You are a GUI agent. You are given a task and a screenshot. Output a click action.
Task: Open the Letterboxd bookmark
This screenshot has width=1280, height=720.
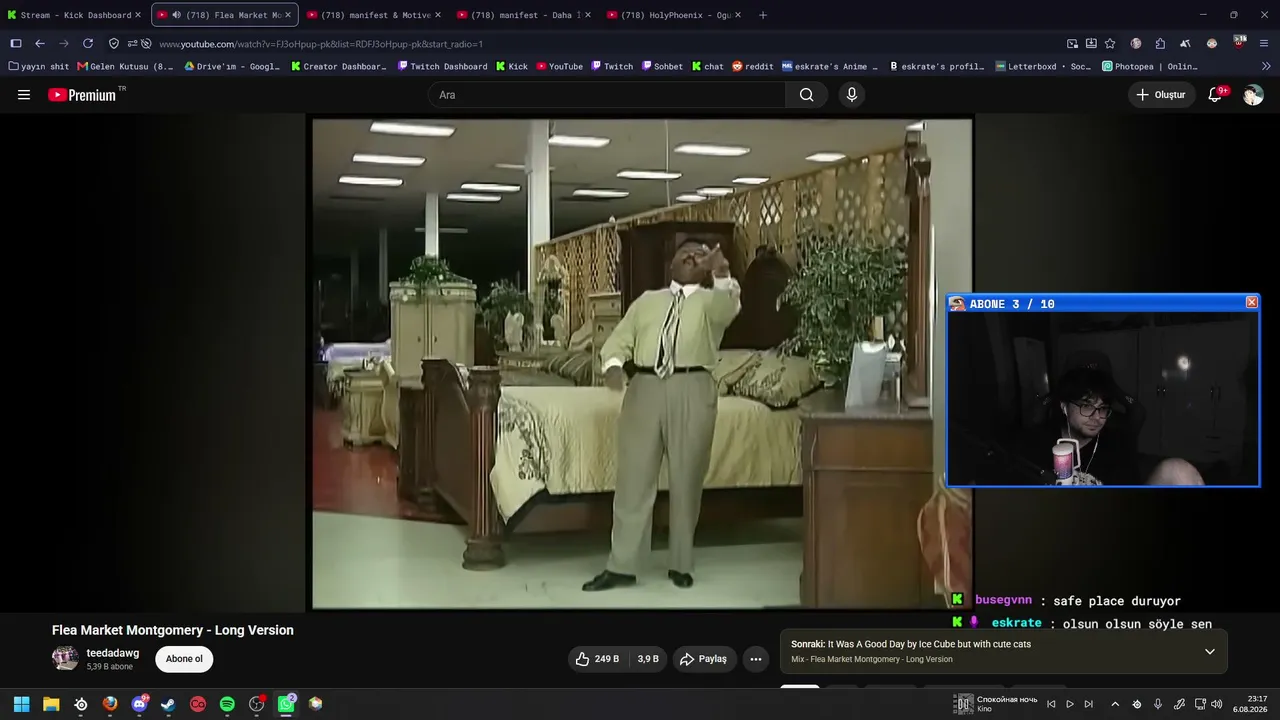[x=1044, y=67]
